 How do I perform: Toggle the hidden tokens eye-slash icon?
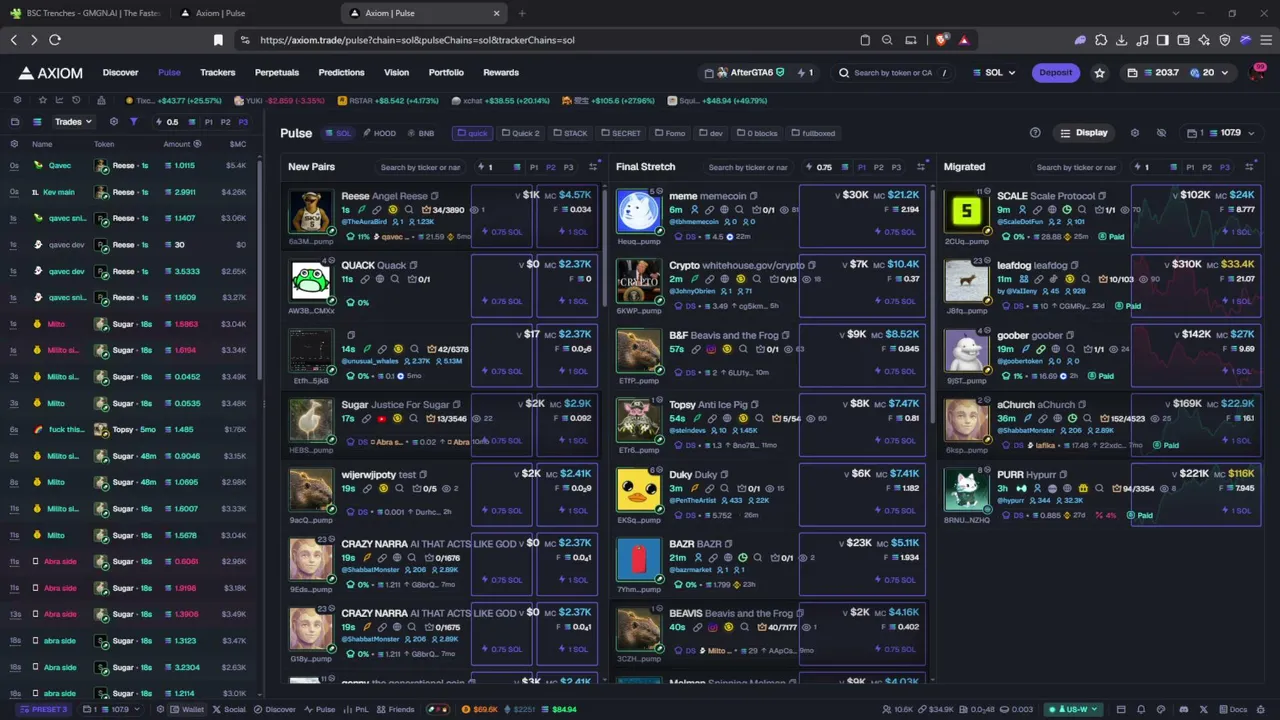pos(1161,133)
